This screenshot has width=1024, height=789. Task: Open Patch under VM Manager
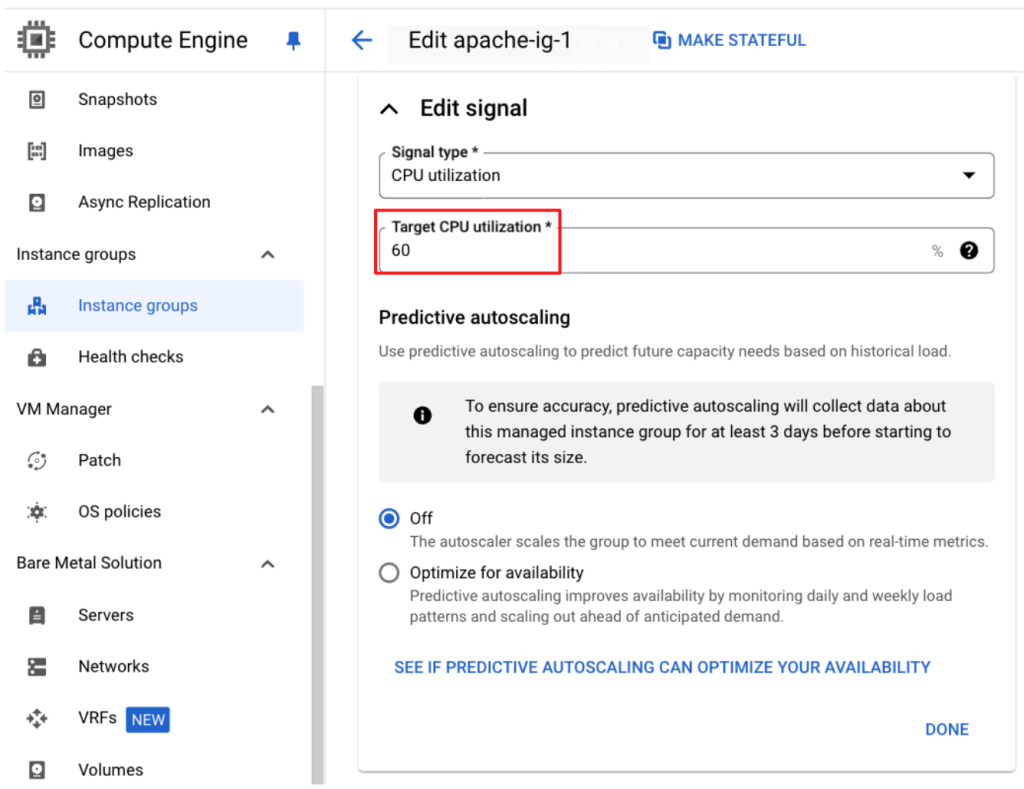point(99,460)
